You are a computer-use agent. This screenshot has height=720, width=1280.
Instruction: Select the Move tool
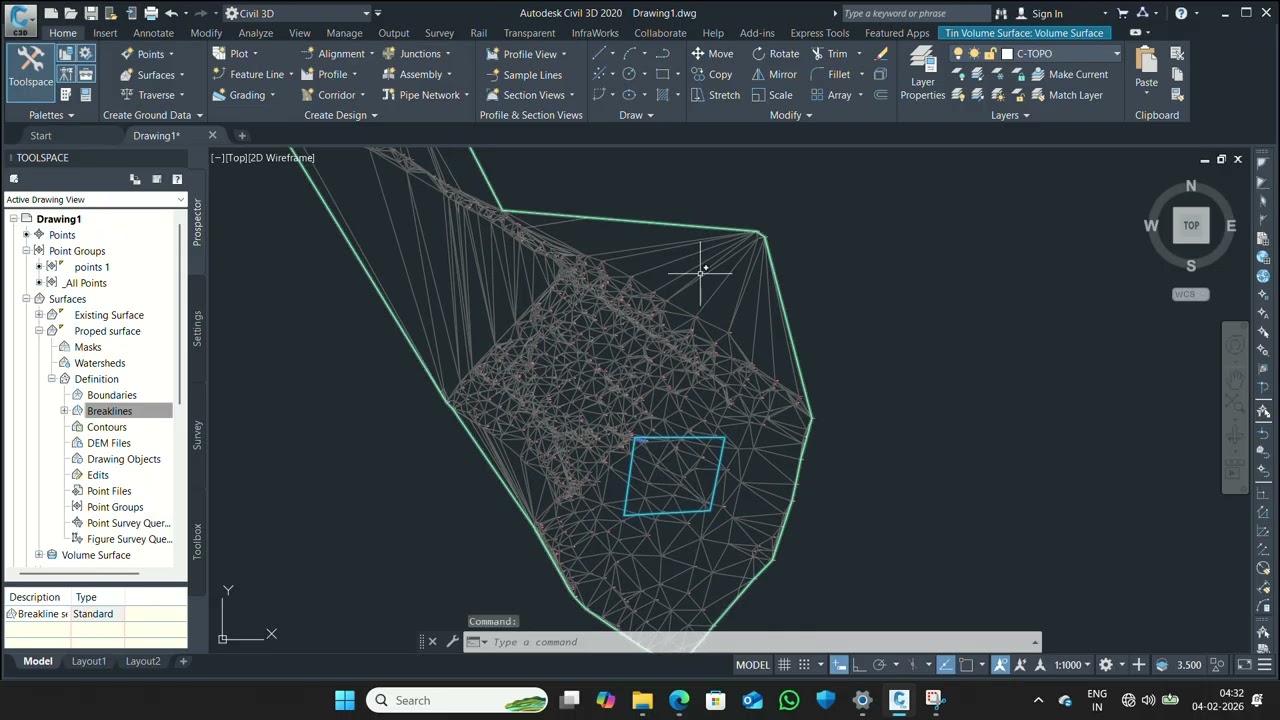tap(711, 54)
